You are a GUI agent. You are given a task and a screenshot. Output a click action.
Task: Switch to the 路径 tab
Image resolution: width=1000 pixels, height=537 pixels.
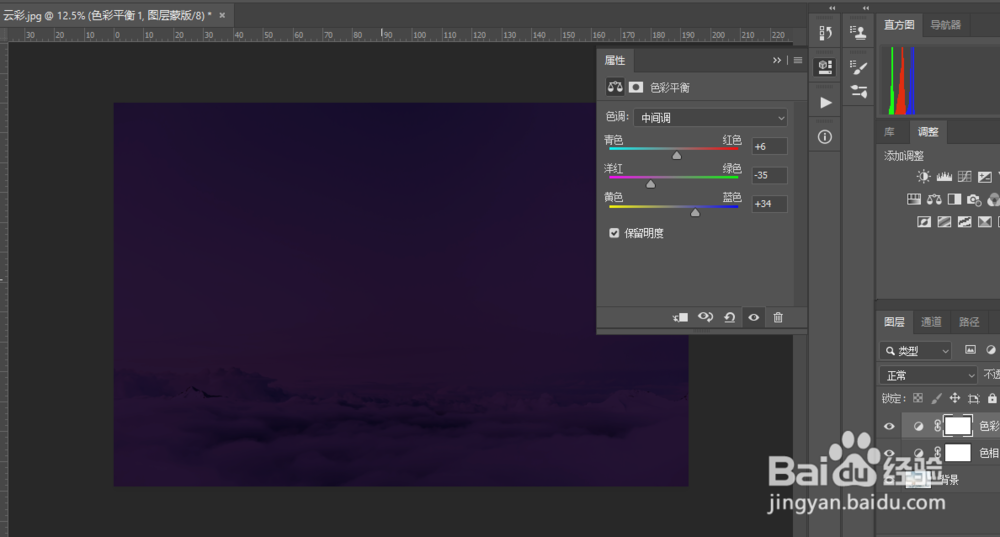point(969,322)
